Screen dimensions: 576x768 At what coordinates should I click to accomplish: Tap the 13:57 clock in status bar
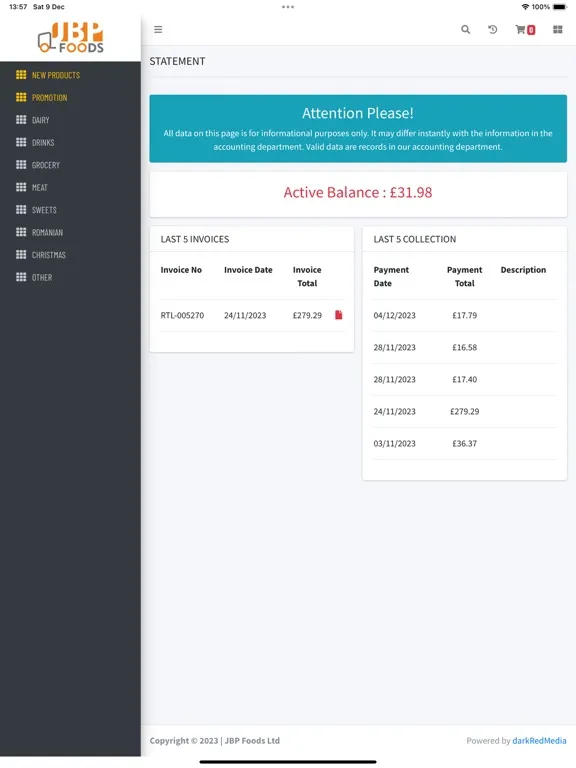coord(18,7)
